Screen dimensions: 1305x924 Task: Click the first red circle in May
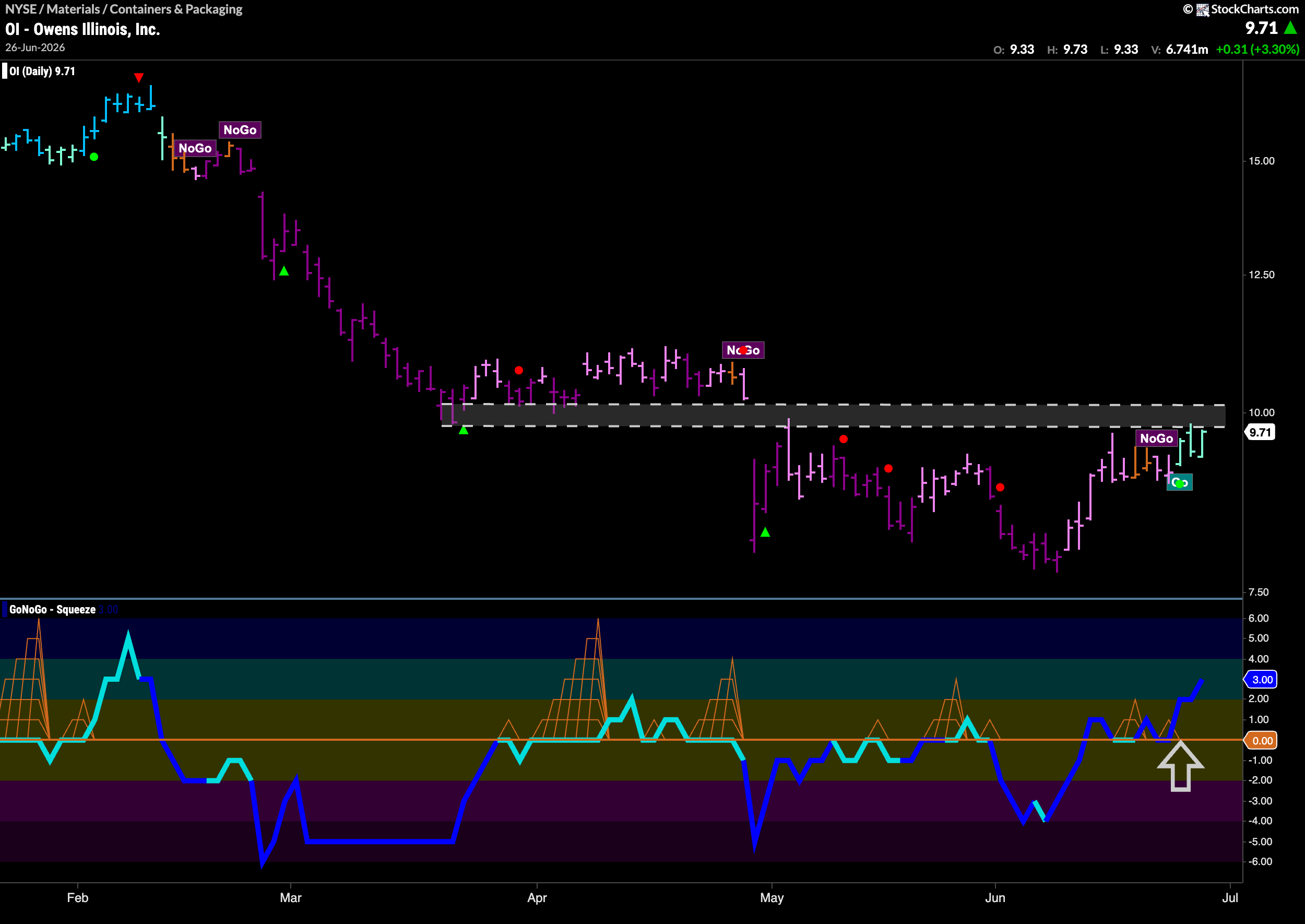[x=844, y=439]
